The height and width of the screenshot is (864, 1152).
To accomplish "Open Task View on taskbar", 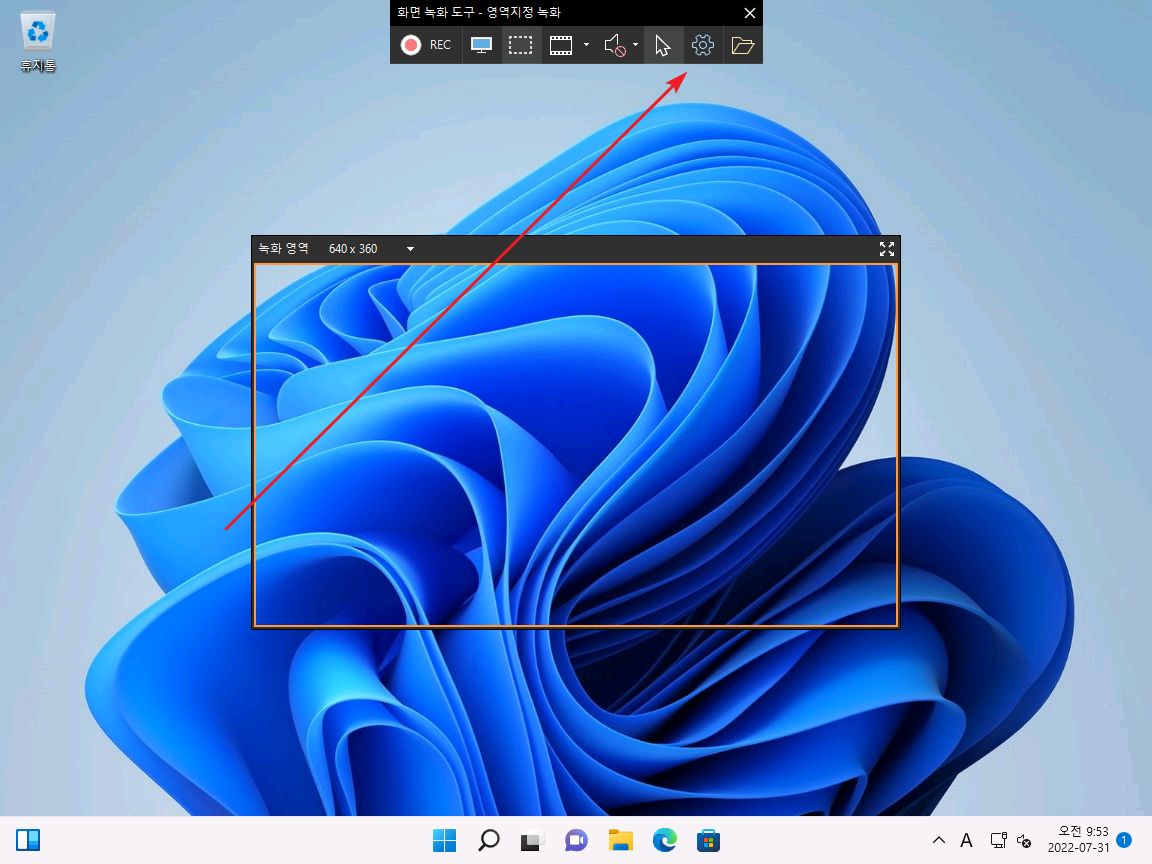I will [x=532, y=840].
